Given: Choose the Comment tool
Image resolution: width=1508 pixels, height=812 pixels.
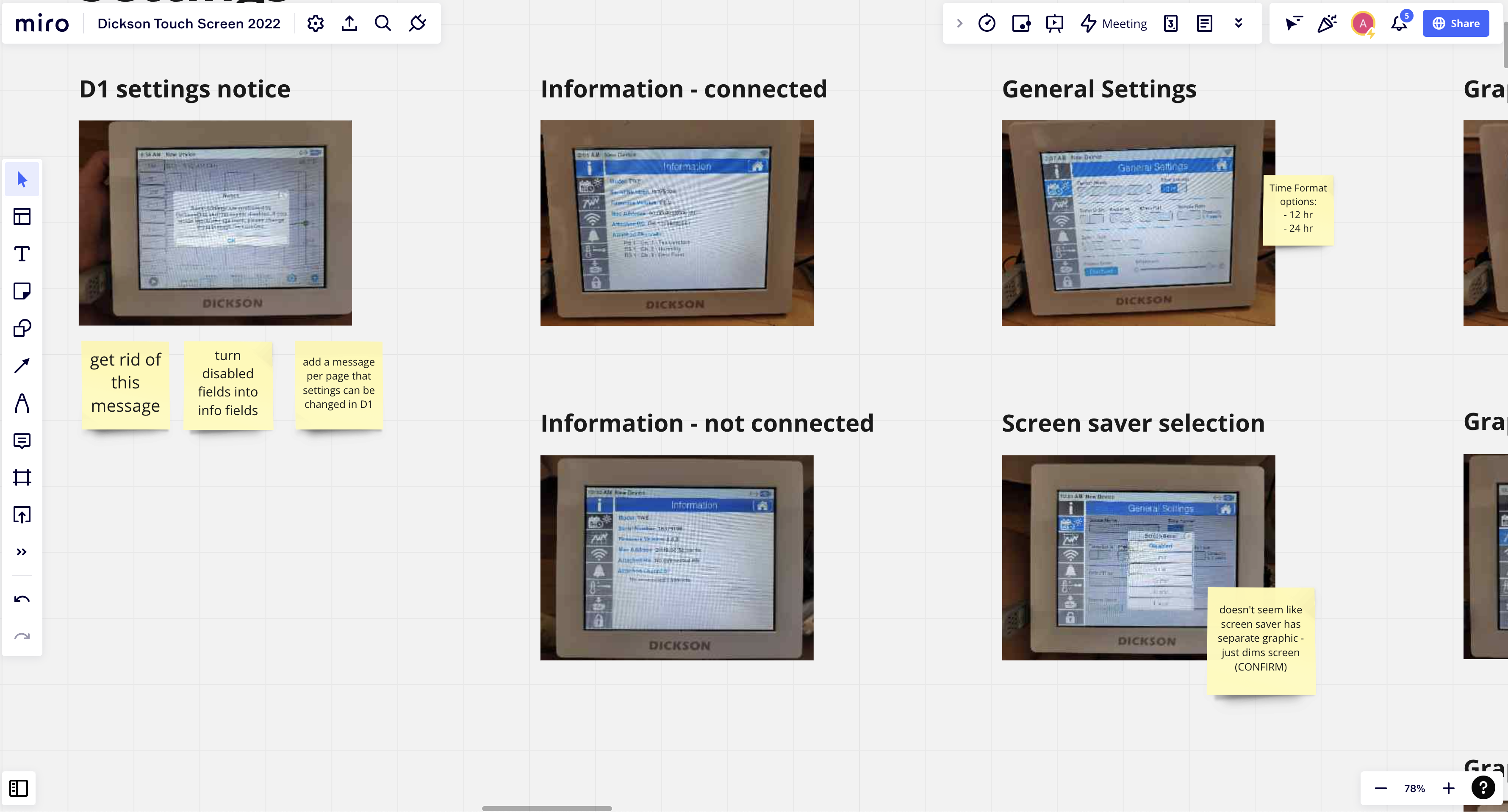Looking at the screenshot, I should coord(22,441).
